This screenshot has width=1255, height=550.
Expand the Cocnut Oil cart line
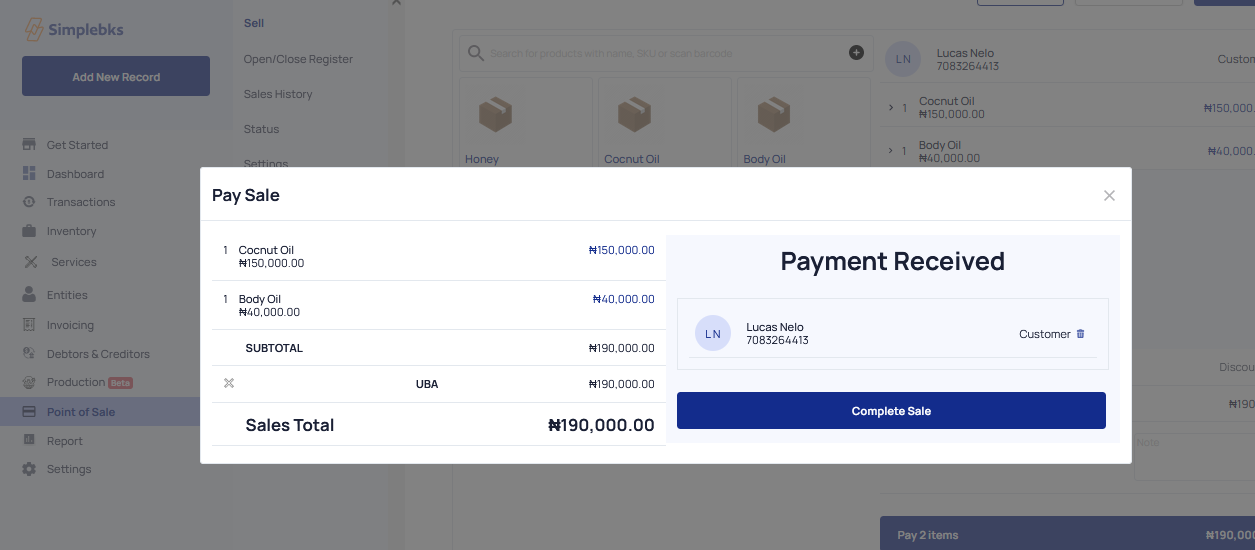click(890, 107)
